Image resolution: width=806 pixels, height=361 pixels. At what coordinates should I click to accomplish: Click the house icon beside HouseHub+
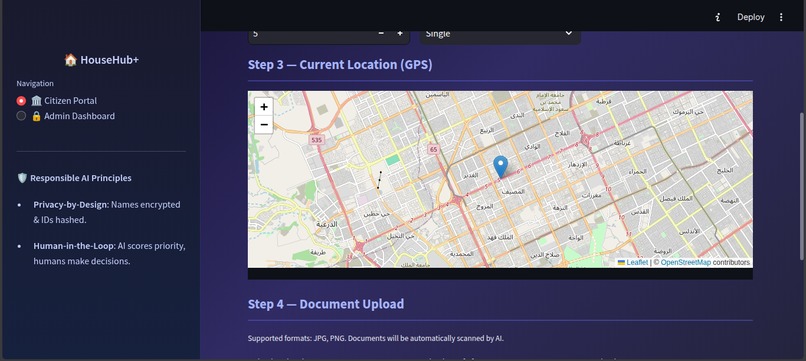click(x=70, y=60)
